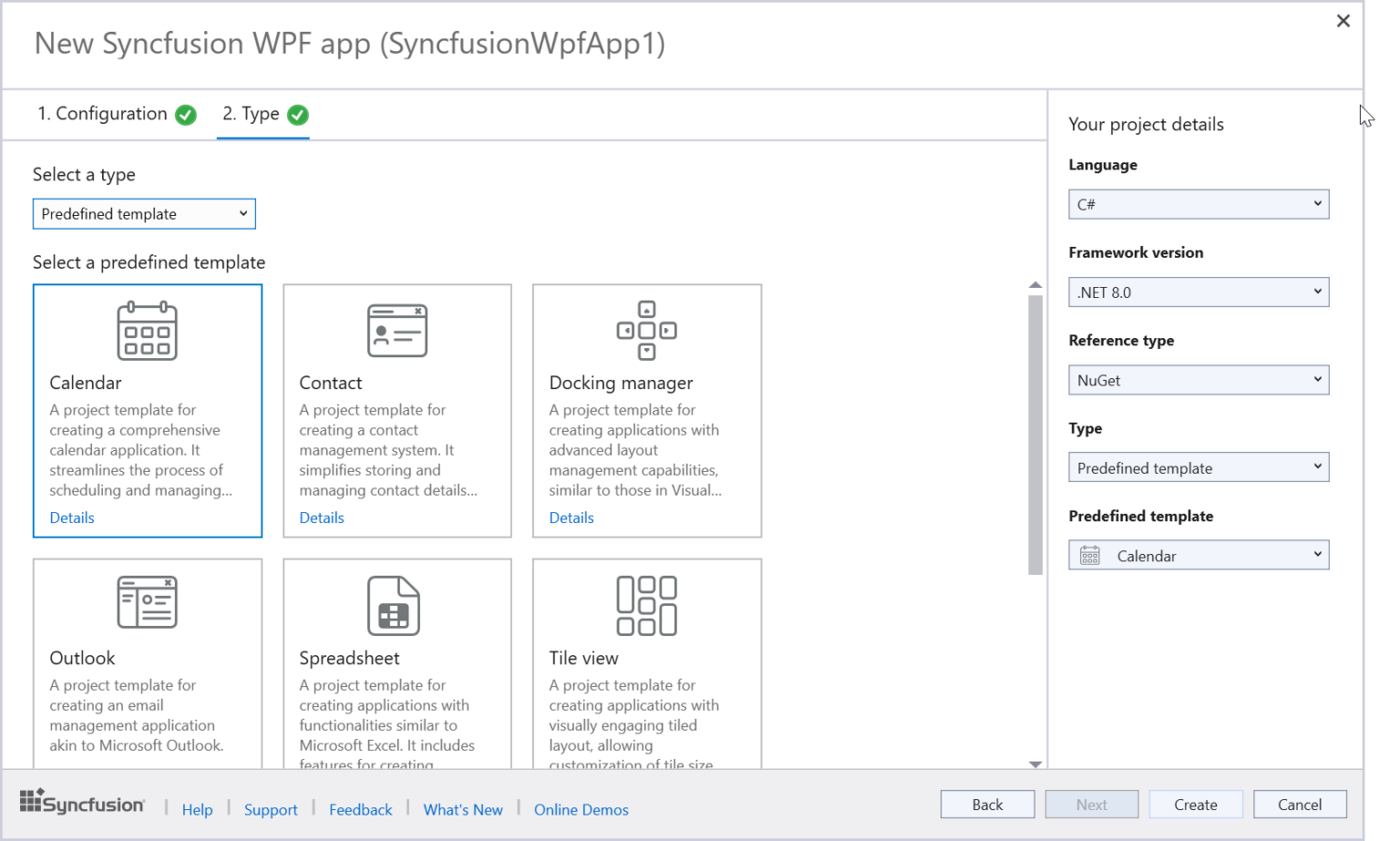Expand the Framework version dropdown

(1198, 292)
